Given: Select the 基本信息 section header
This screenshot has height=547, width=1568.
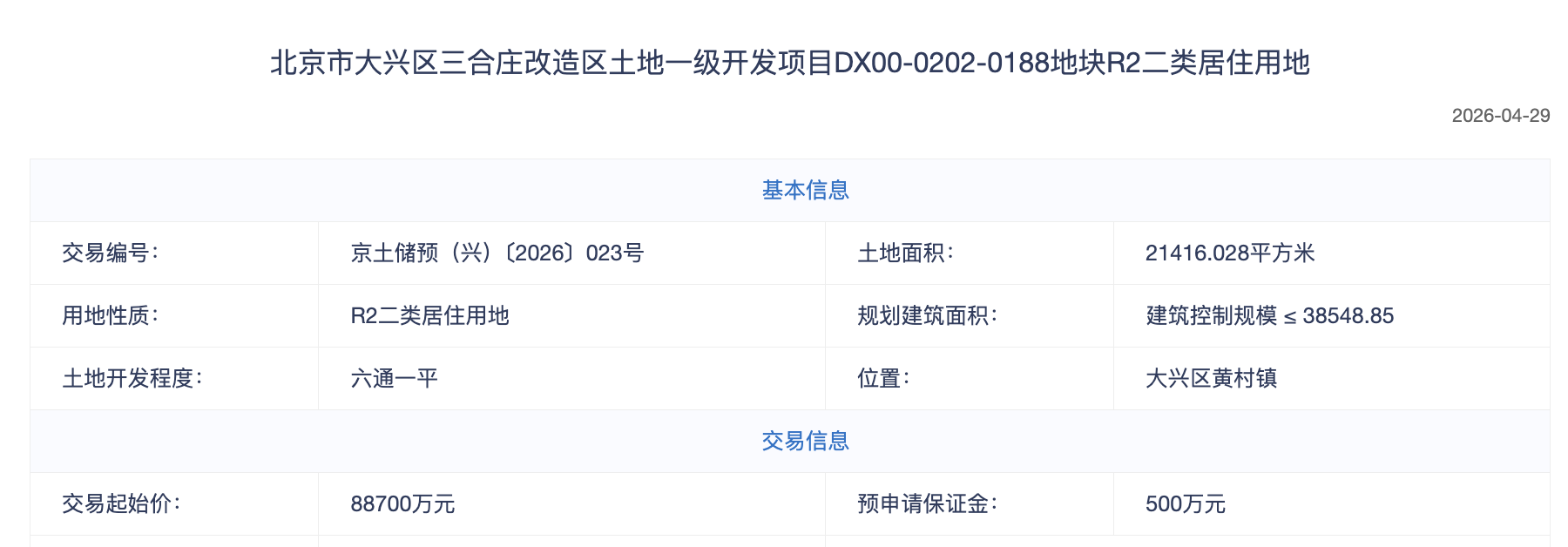Looking at the screenshot, I should (x=805, y=190).
